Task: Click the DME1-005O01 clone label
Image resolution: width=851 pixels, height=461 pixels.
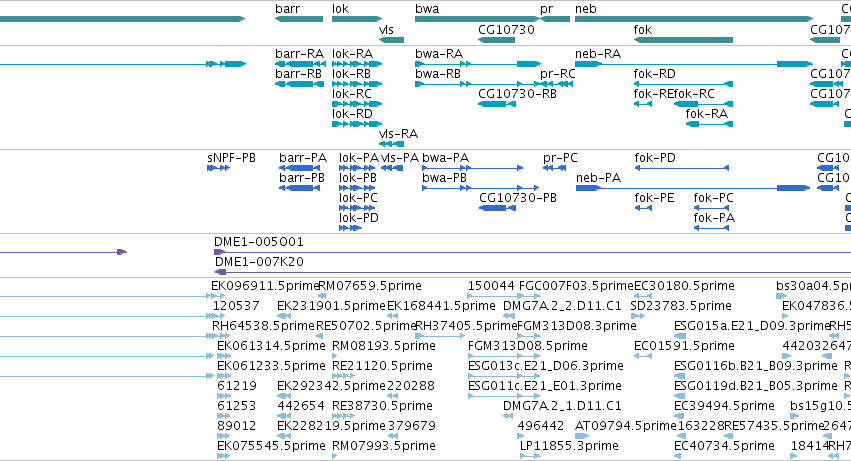Action: pos(259,242)
